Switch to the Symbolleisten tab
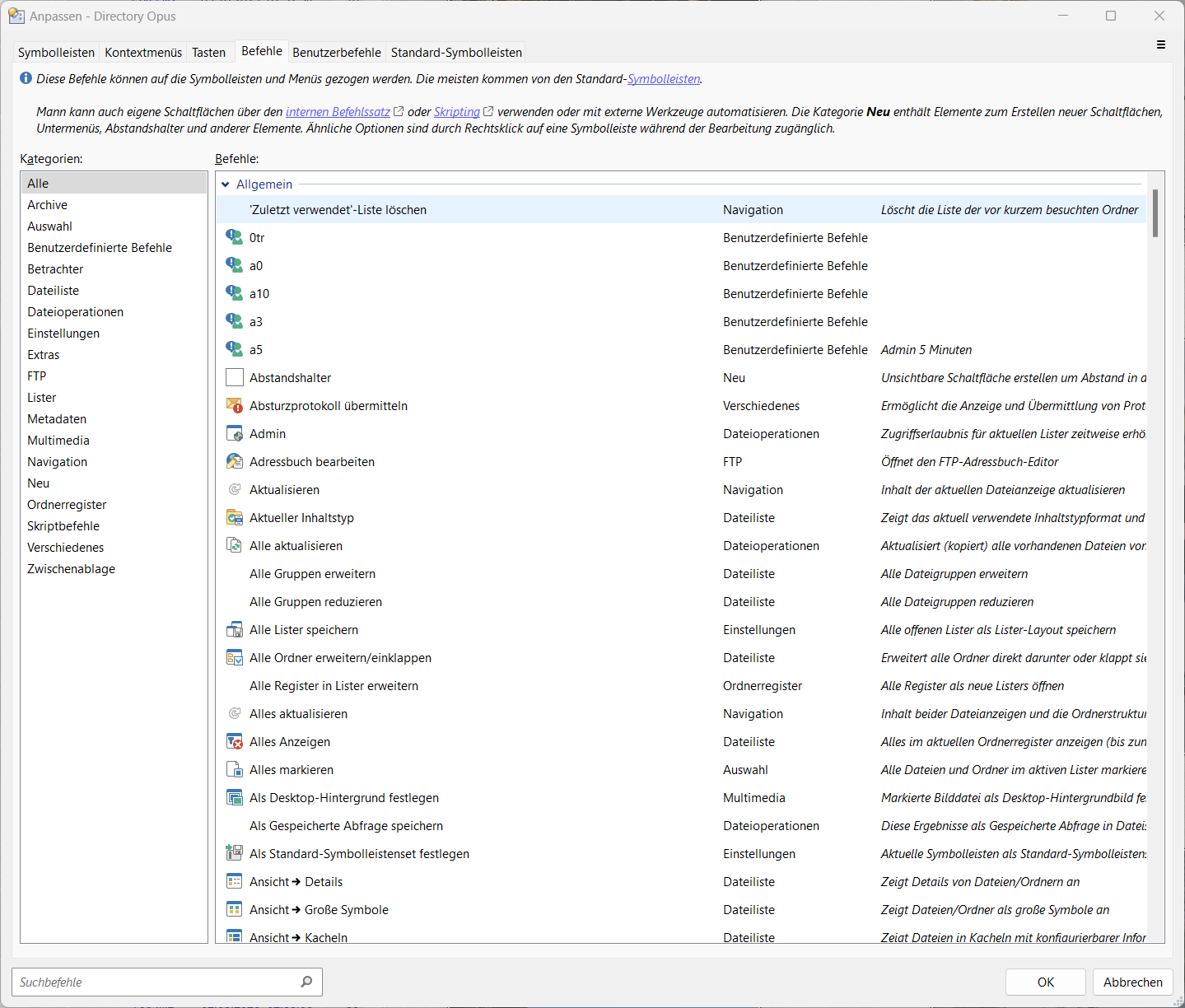Viewport: 1185px width, 1008px height. pos(56,52)
